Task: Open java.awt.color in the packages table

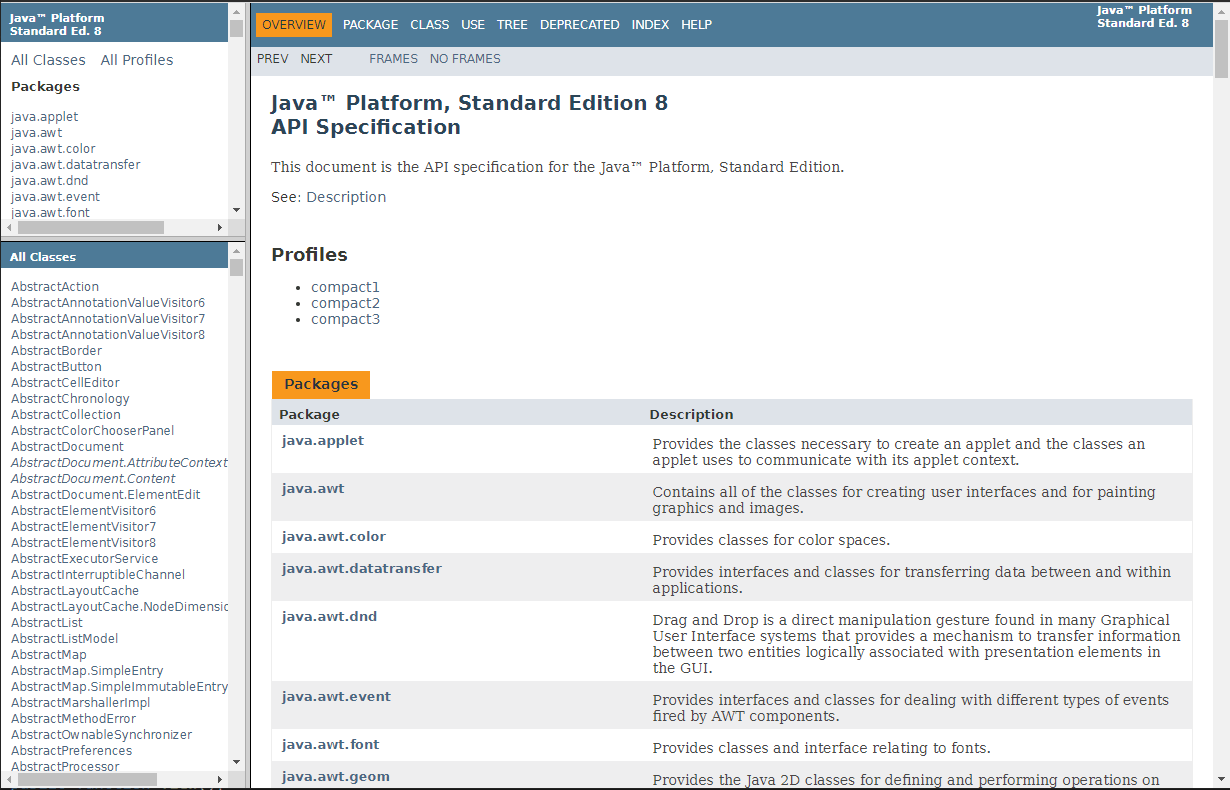Action: click(x=334, y=537)
